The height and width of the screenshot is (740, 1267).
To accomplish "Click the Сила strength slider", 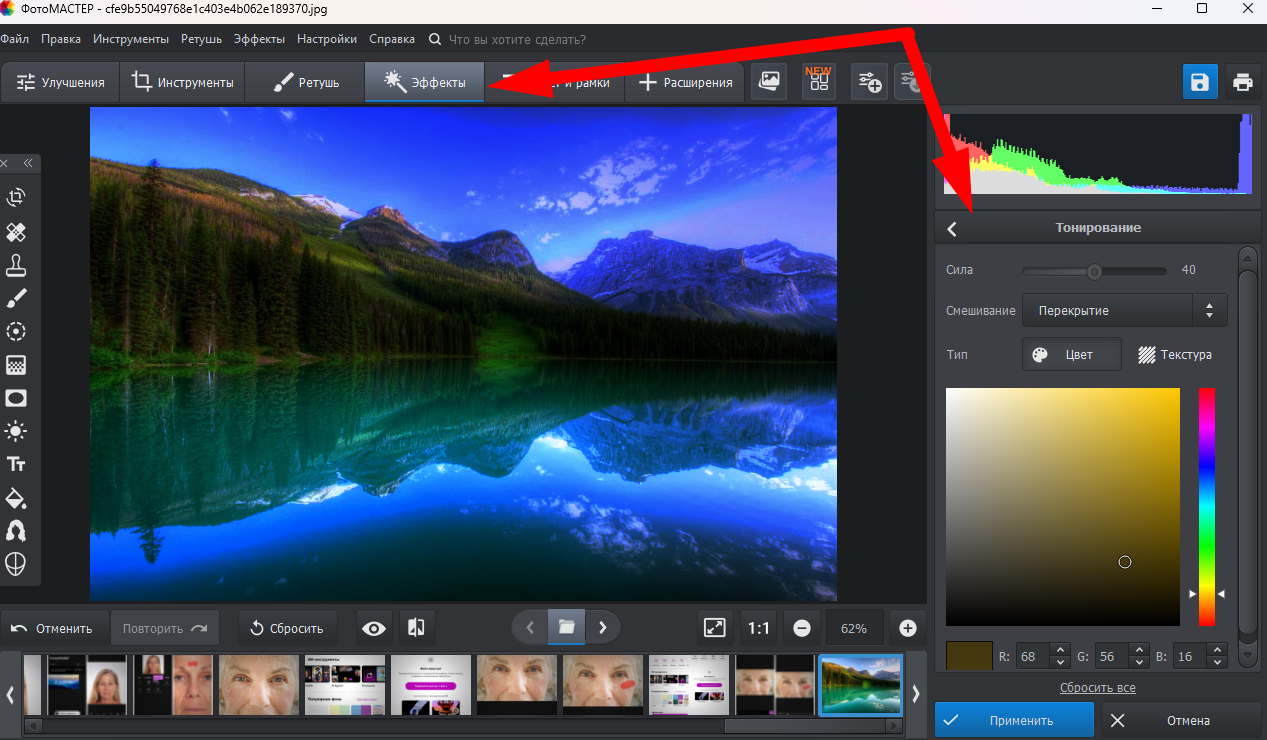I will (1094, 271).
